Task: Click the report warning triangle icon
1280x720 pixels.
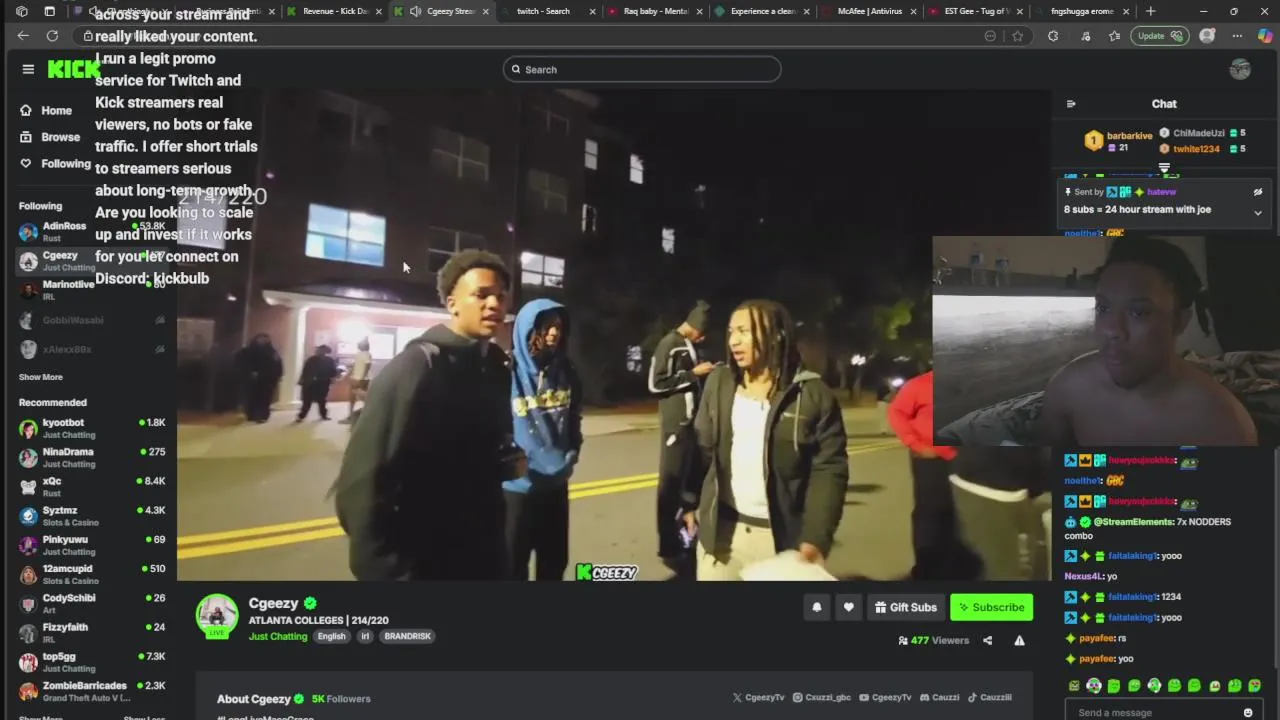Action: (x=1019, y=640)
